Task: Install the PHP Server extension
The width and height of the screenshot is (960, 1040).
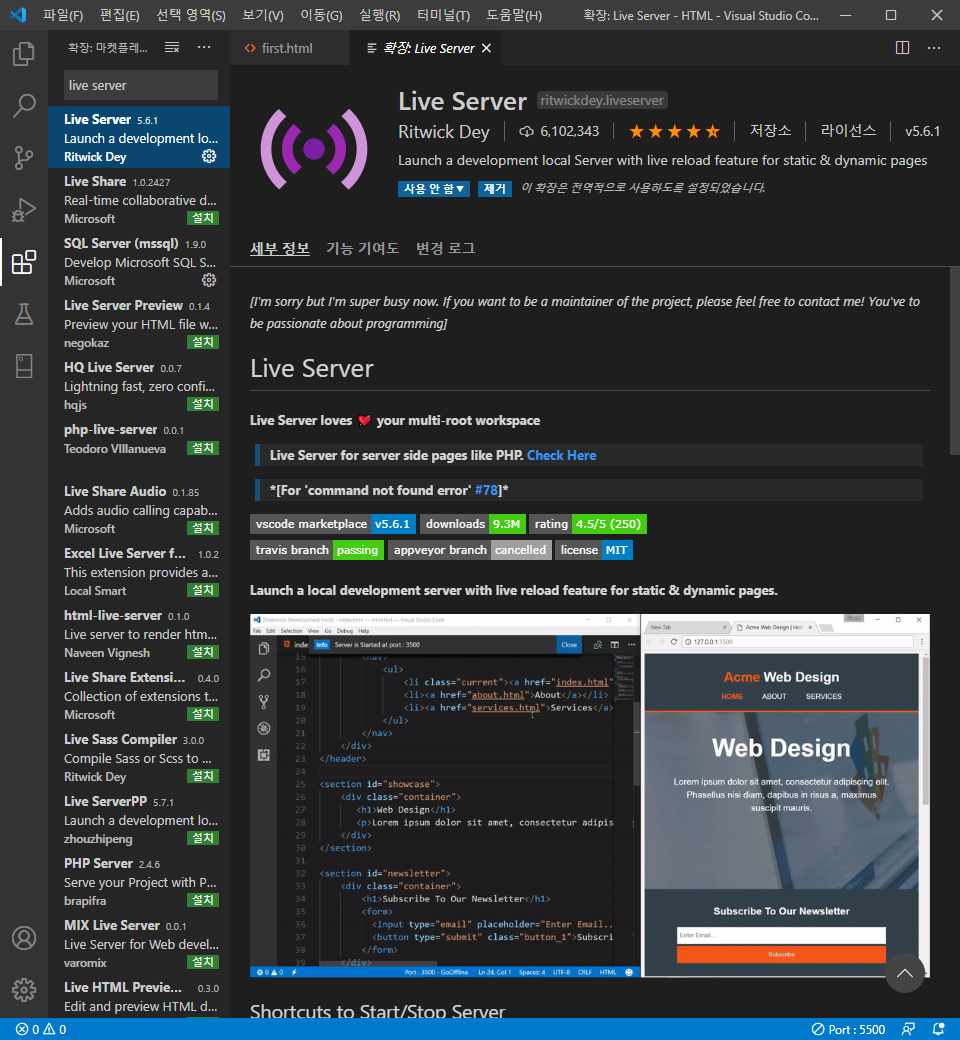Action: (x=203, y=900)
